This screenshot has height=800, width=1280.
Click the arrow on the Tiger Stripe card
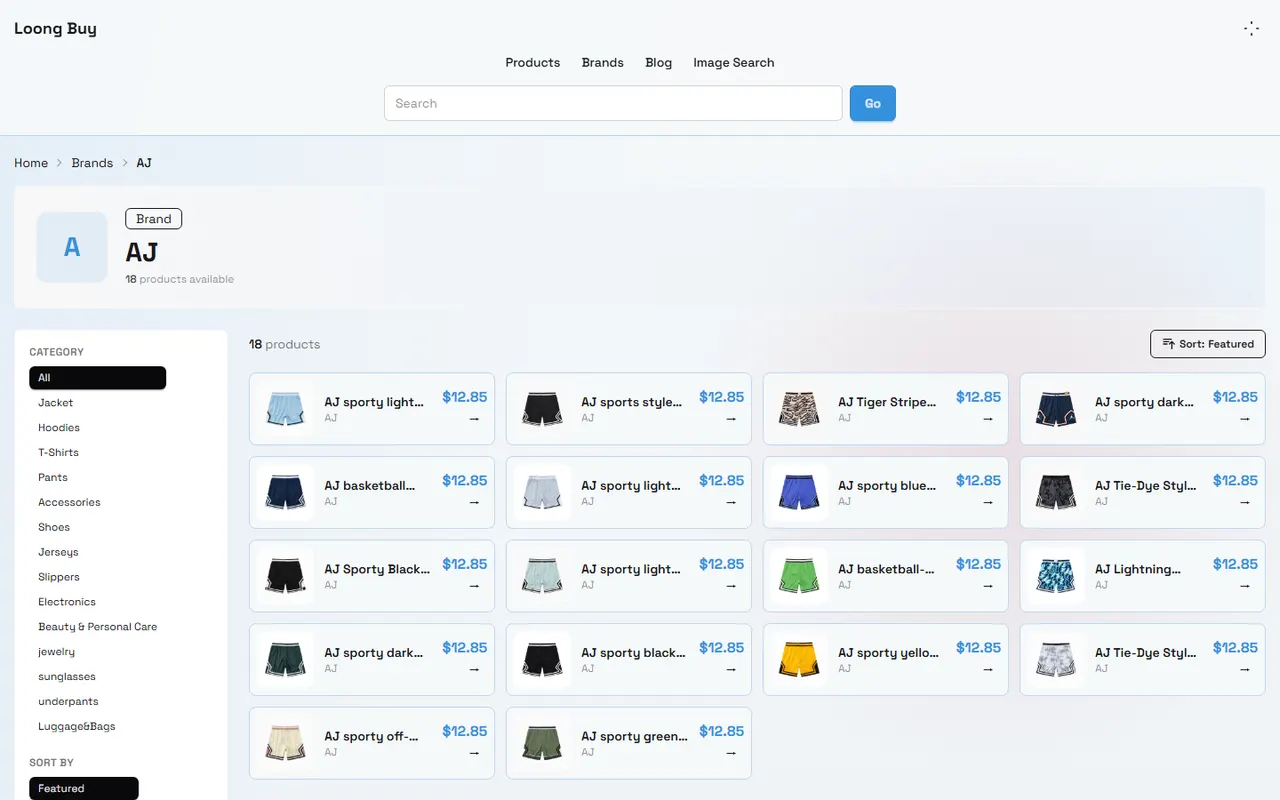pos(988,419)
